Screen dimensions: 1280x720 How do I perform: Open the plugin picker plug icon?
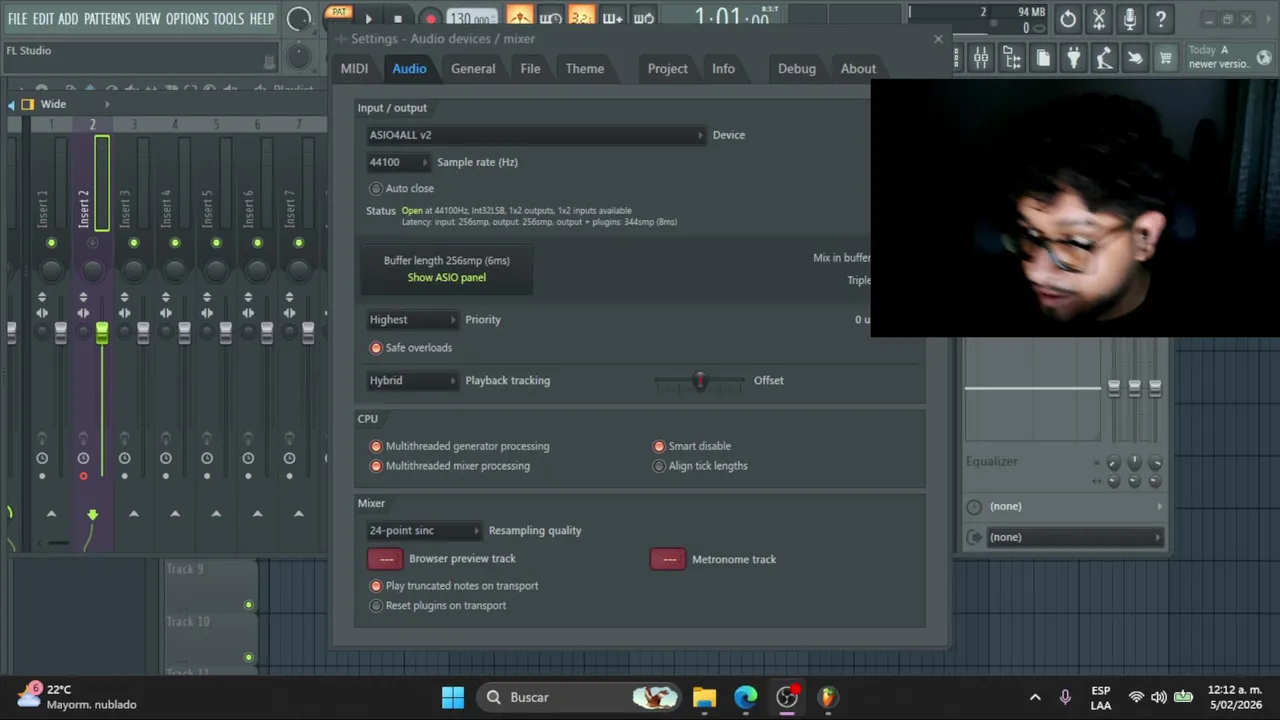point(1074,59)
